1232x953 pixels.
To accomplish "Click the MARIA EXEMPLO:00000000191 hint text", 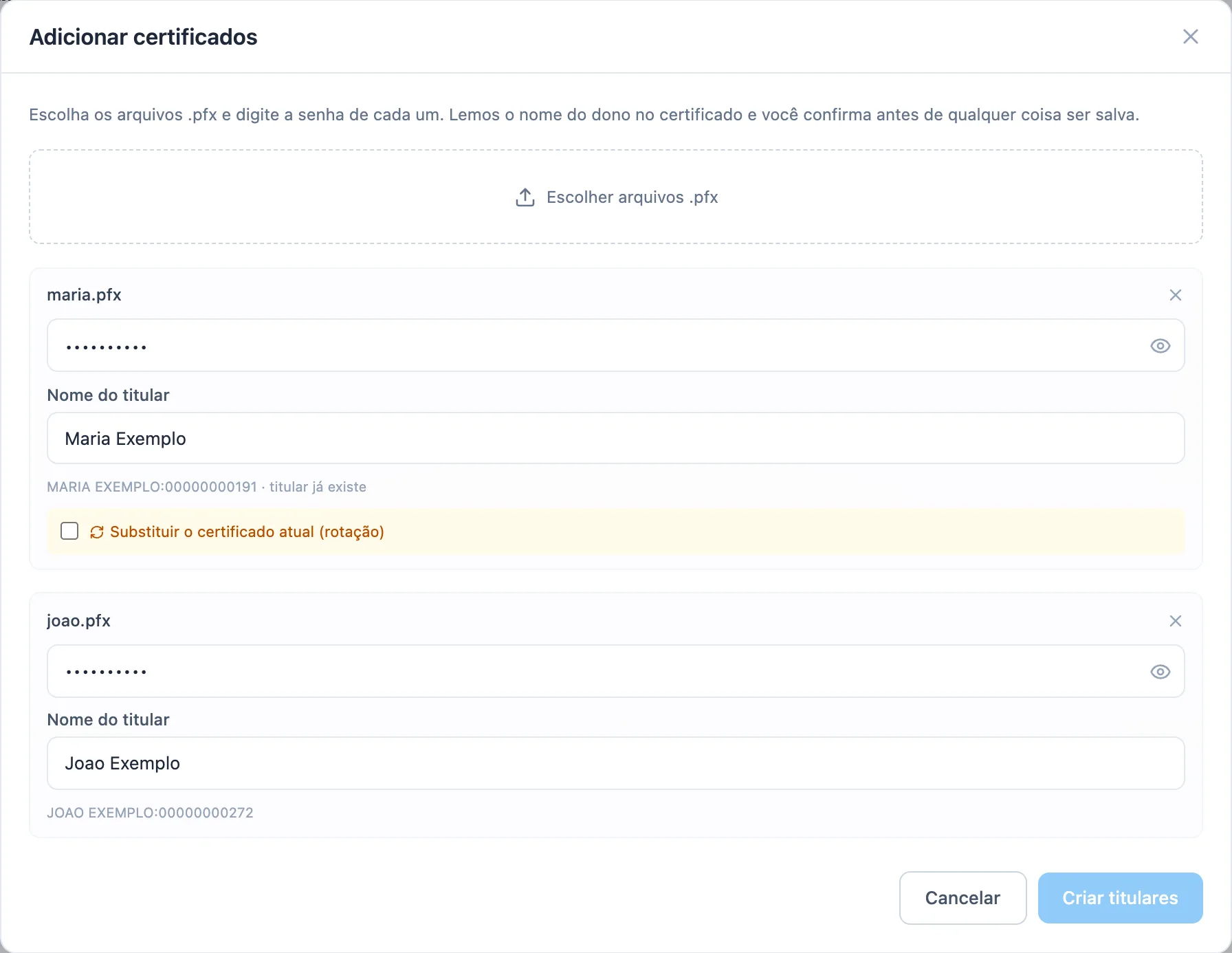I will [x=152, y=487].
